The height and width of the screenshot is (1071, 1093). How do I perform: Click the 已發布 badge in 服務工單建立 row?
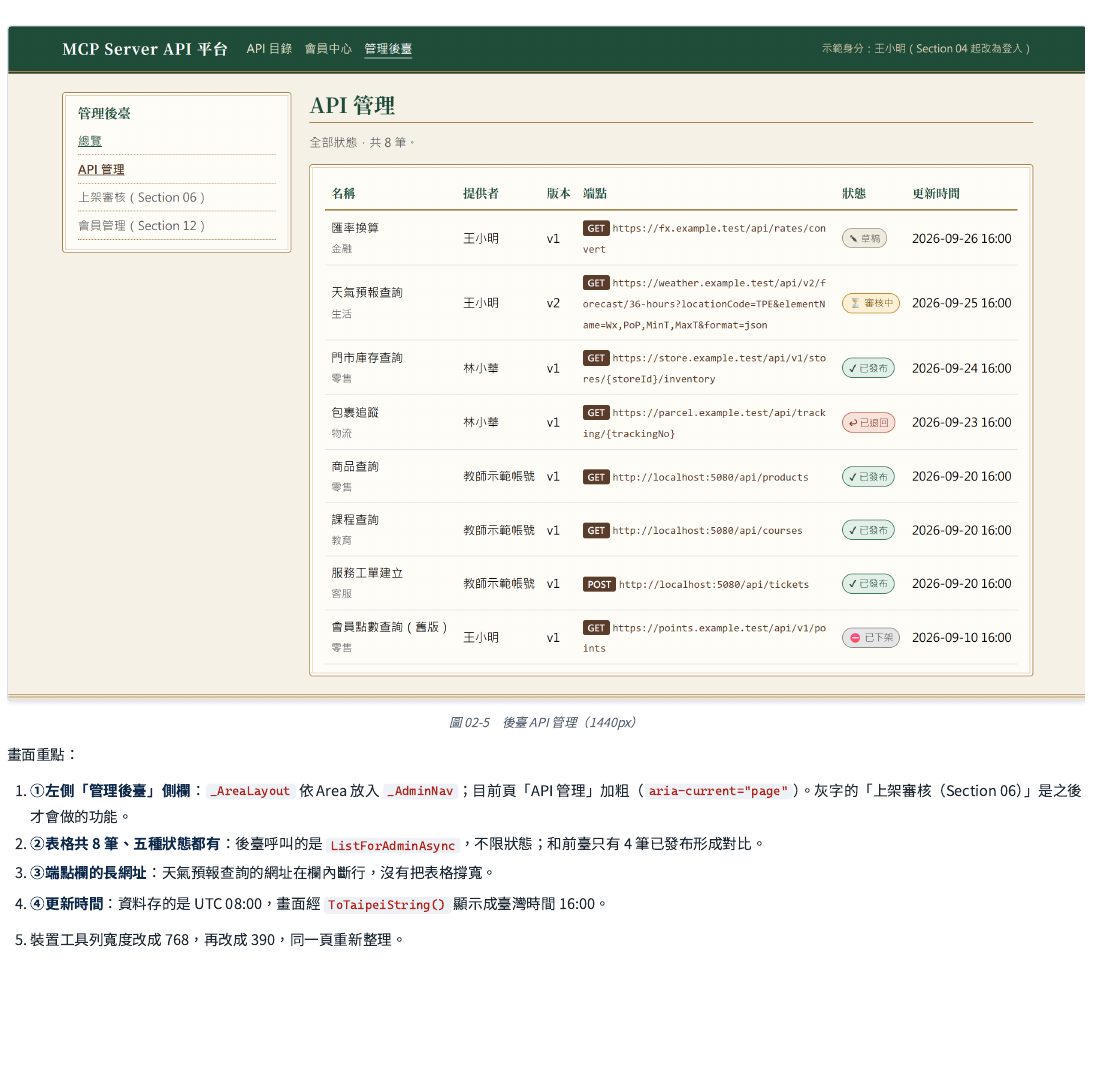coord(868,584)
